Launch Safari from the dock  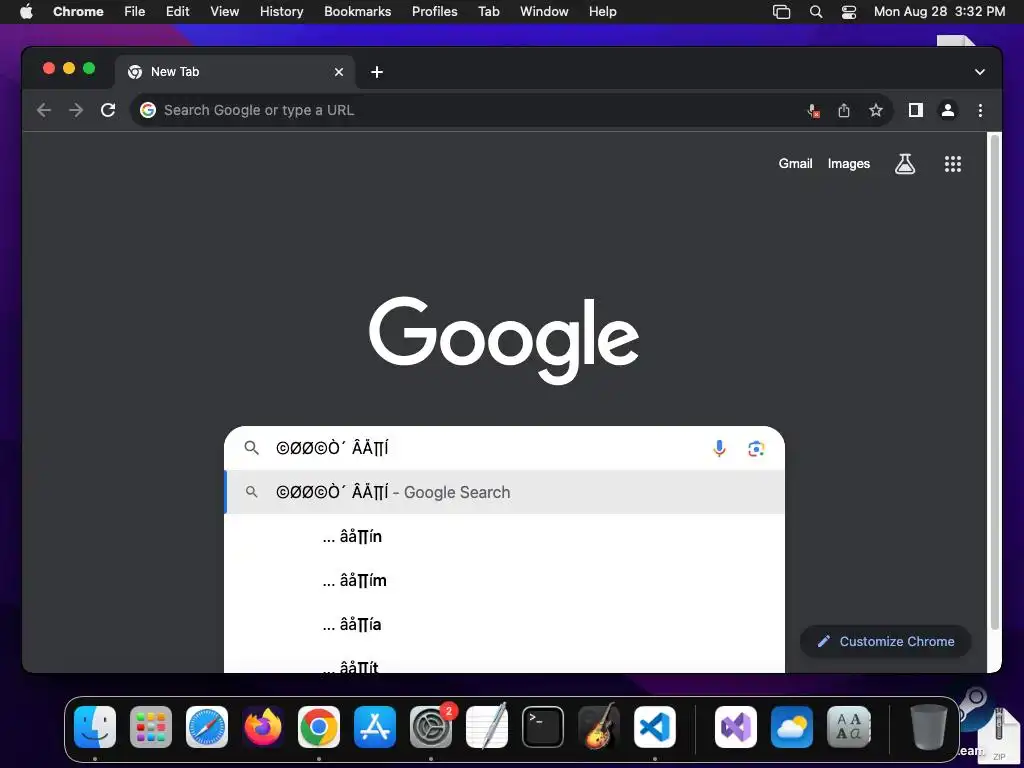click(x=207, y=727)
